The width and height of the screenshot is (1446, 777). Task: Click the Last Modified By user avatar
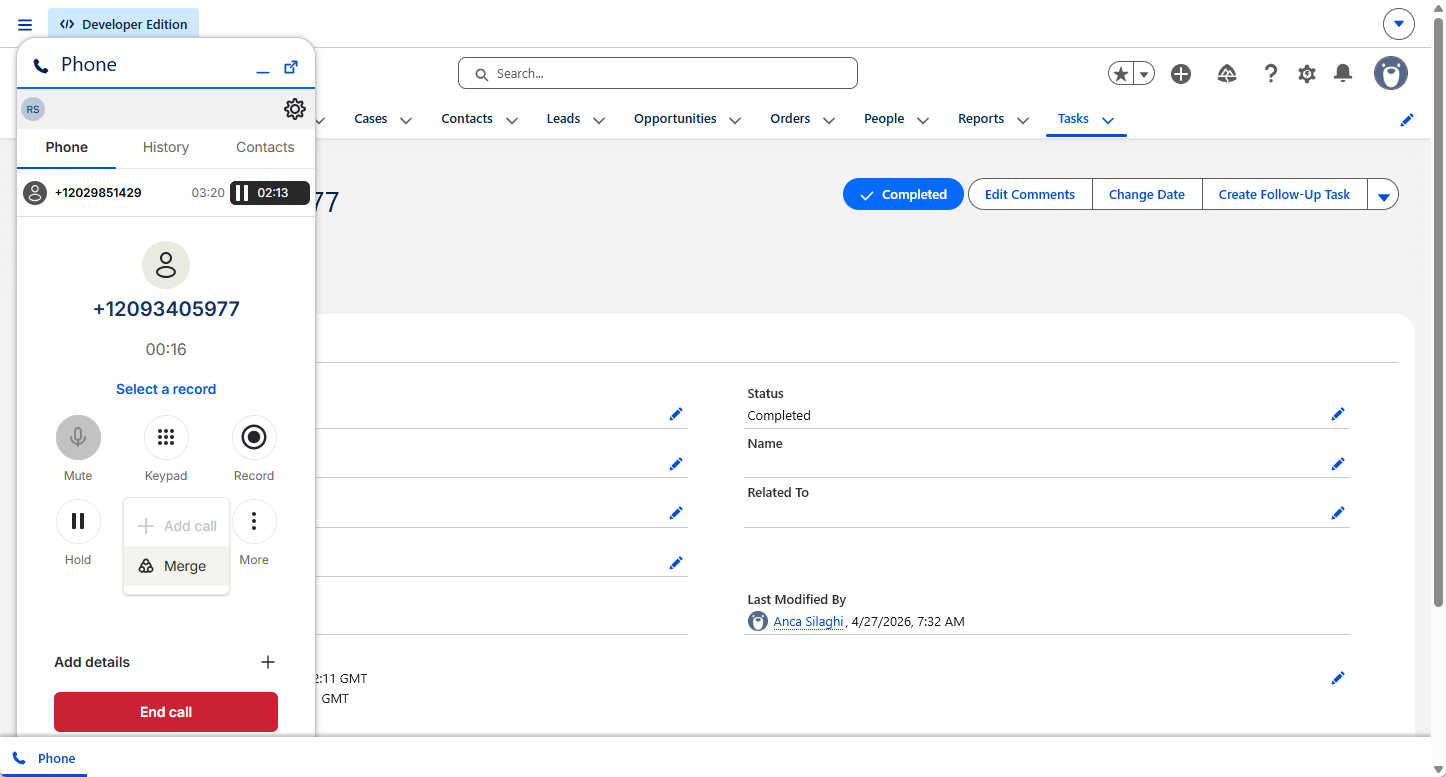coord(758,622)
